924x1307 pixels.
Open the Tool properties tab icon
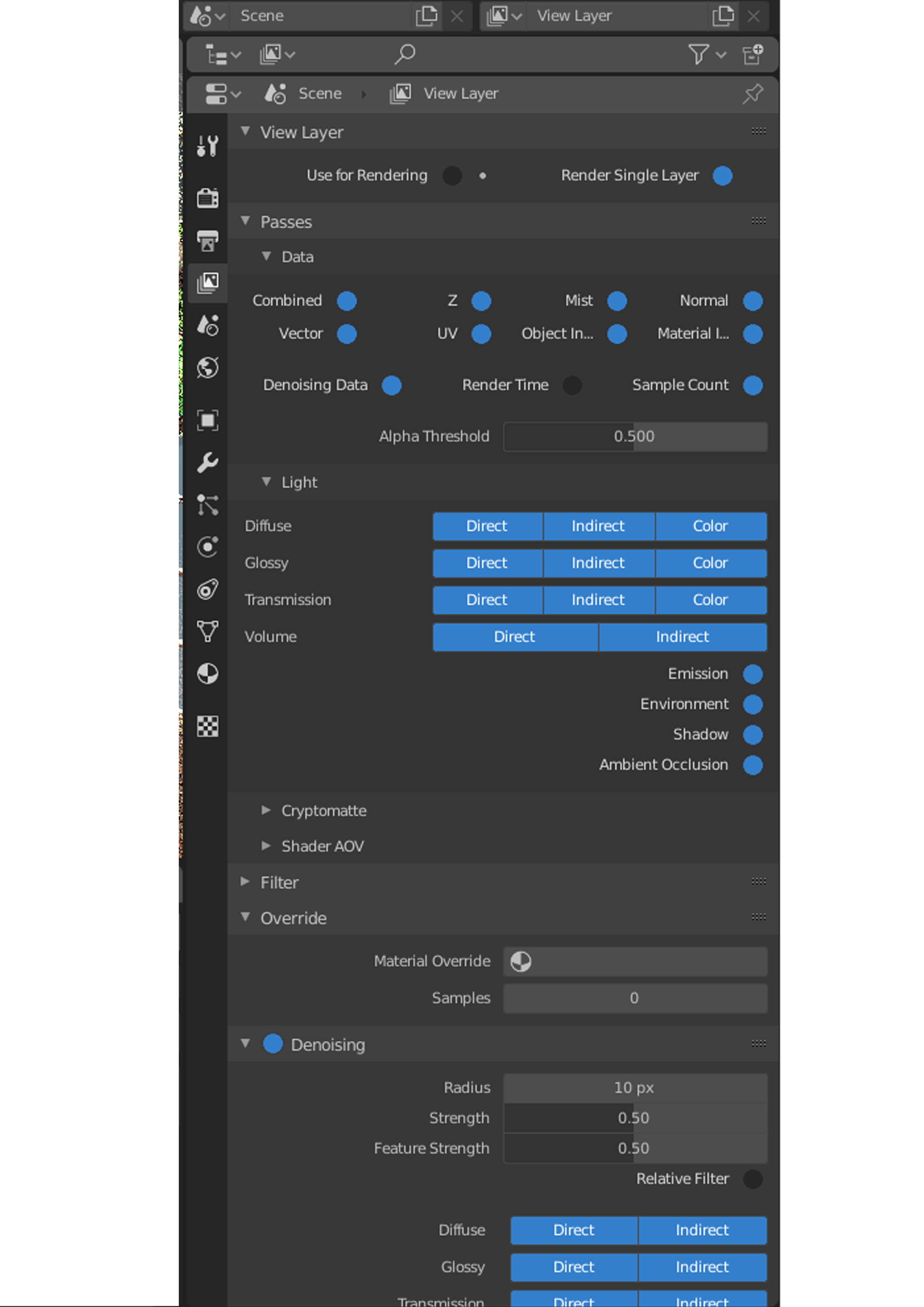tap(207, 146)
